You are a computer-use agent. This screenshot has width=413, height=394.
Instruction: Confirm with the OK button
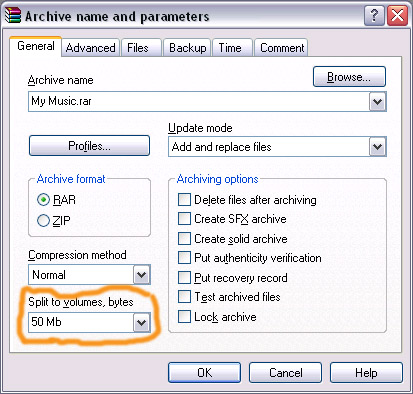[204, 373]
